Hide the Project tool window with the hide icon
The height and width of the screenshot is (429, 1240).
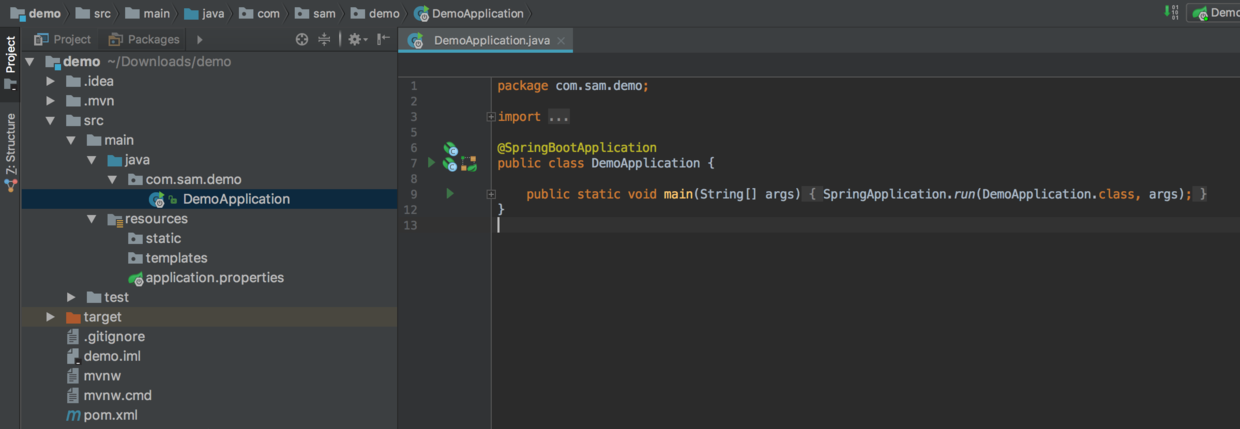(383, 40)
